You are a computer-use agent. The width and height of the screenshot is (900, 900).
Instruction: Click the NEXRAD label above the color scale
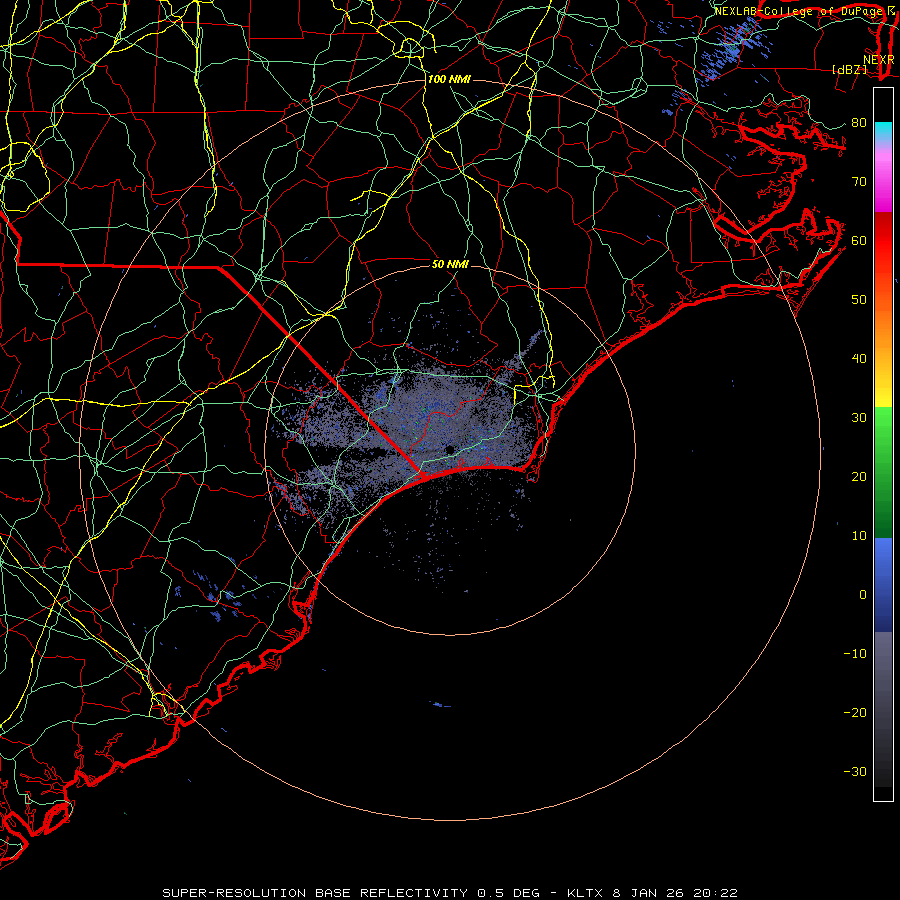[x=878, y=60]
